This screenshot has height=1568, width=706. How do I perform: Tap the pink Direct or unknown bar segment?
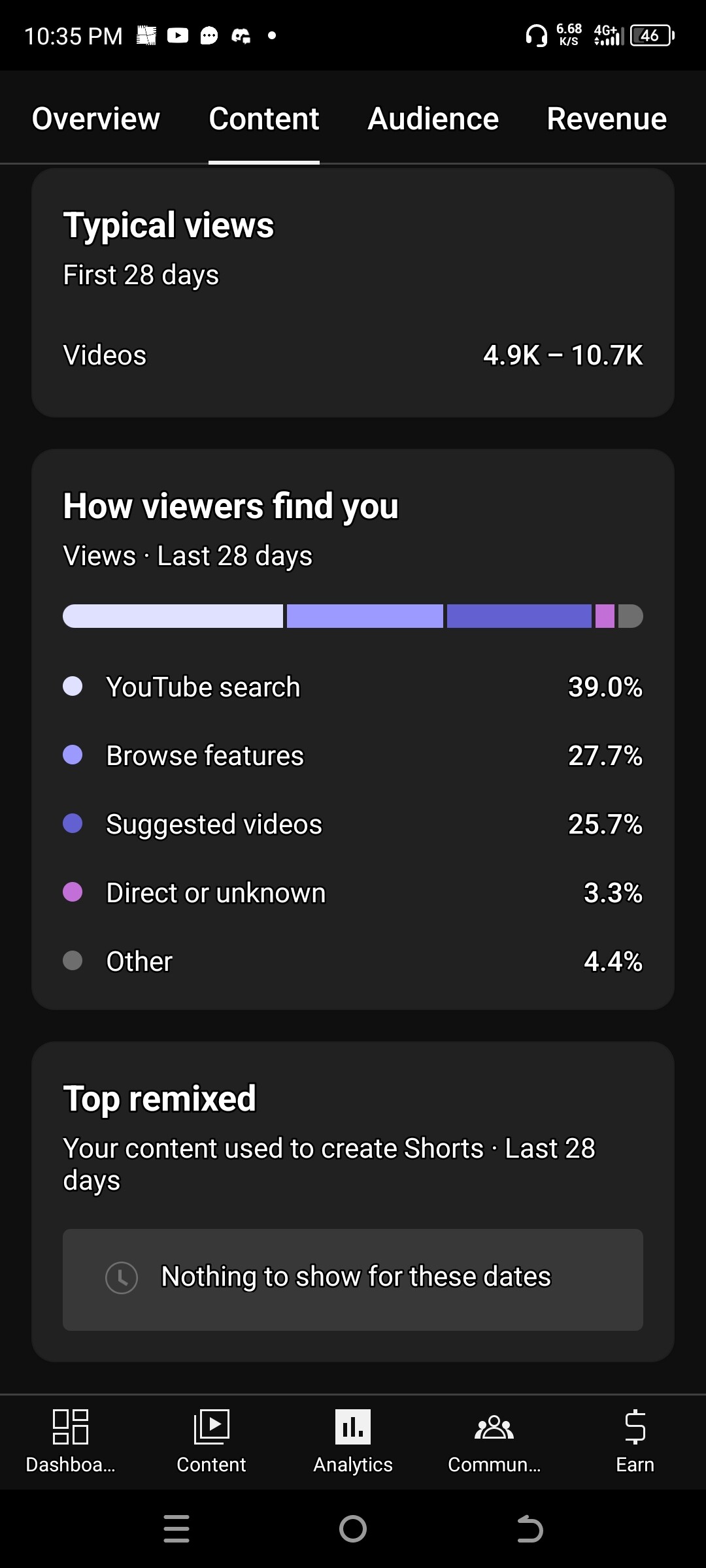(605, 616)
